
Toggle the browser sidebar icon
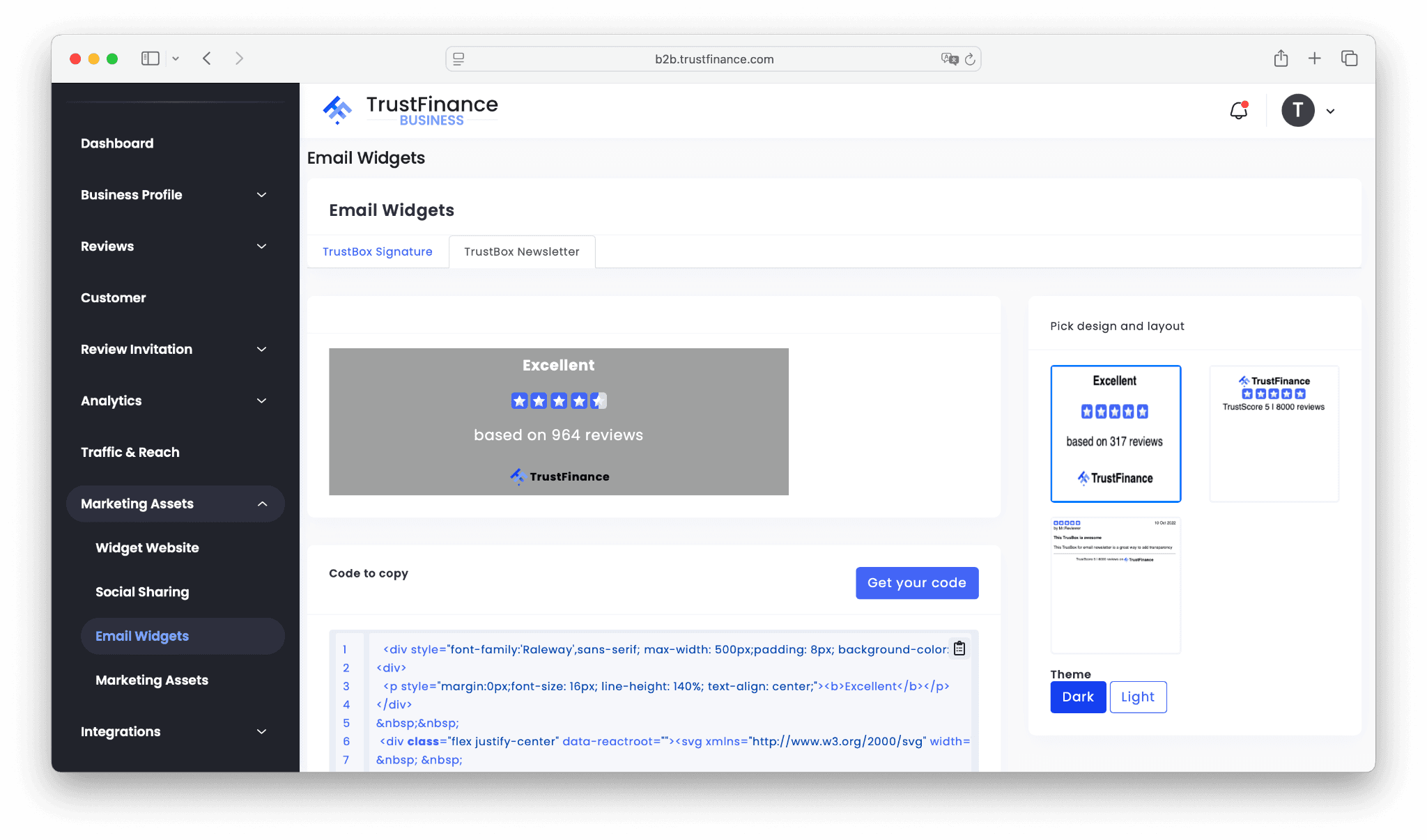pos(150,59)
